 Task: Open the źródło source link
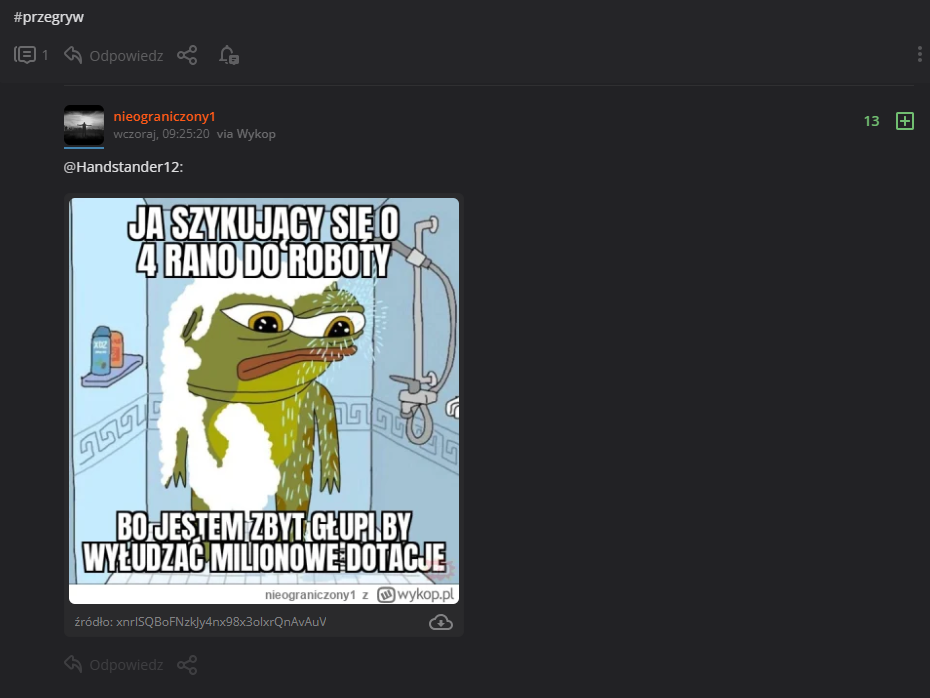coord(200,622)
